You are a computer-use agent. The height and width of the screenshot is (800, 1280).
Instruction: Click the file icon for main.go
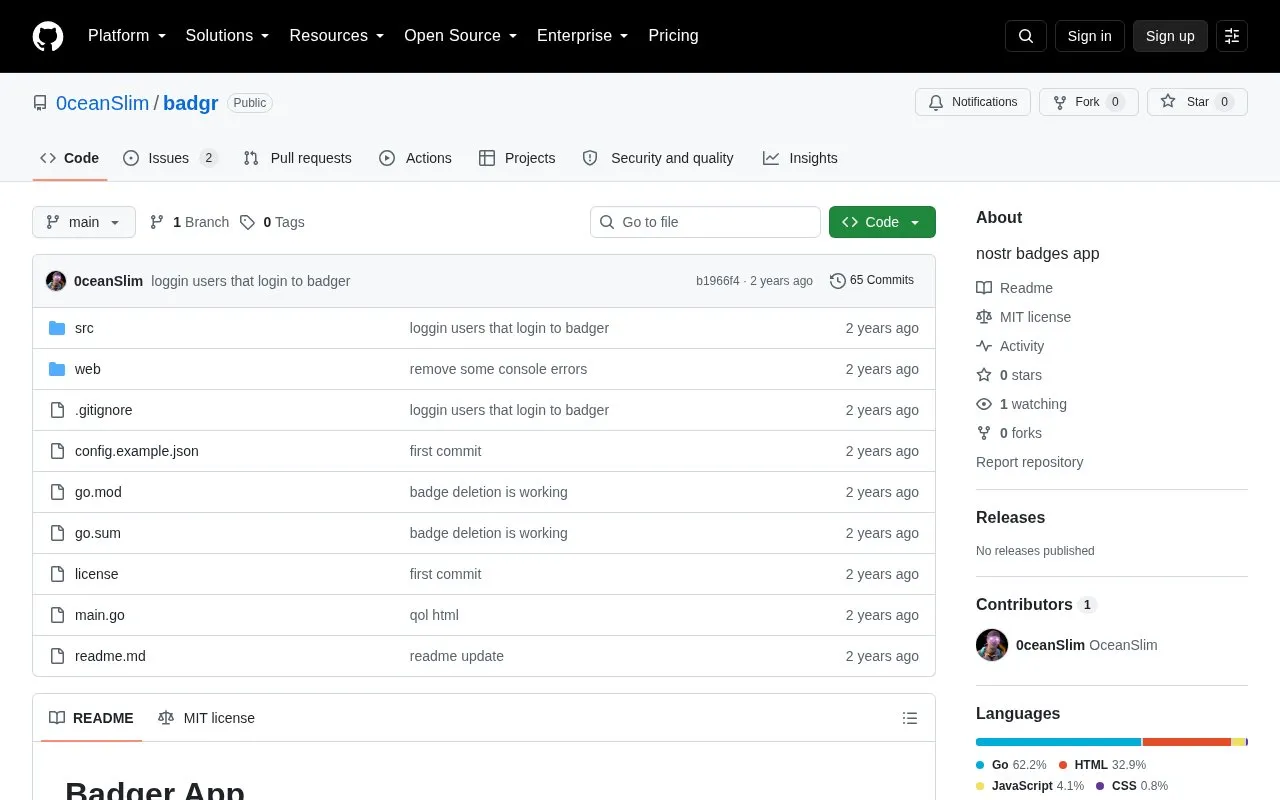pos(57,615)
